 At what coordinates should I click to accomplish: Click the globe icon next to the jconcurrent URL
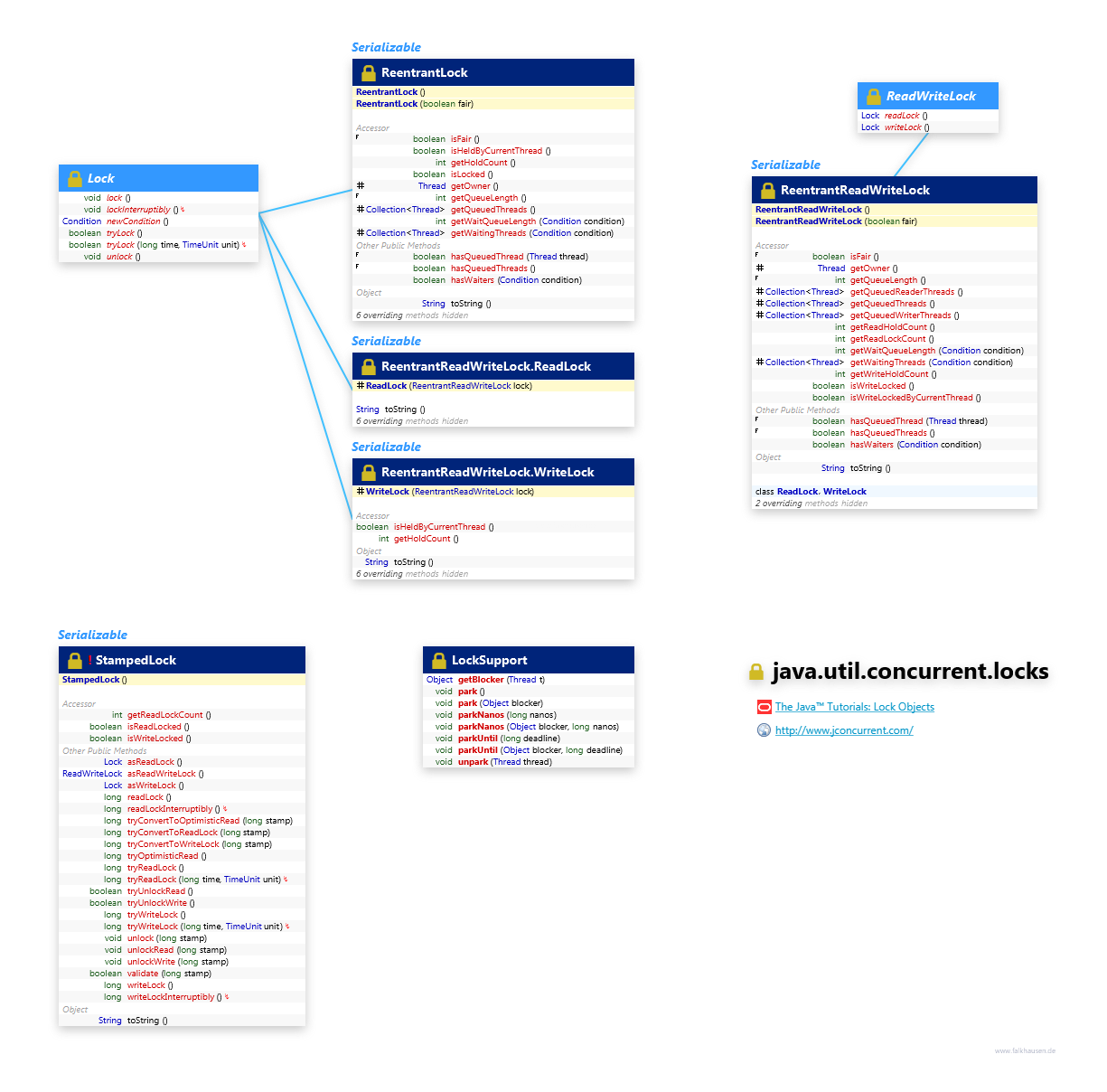(x=764, y=730)
